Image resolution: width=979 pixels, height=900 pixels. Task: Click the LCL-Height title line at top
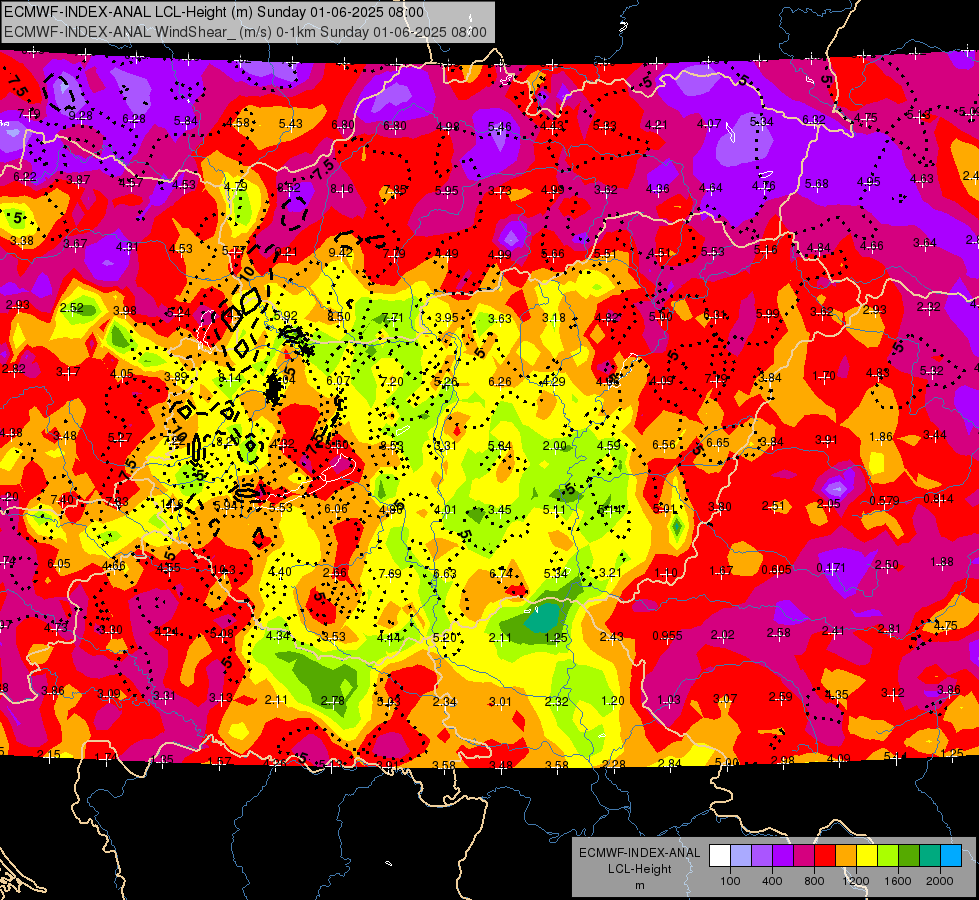(x=214, y=12)
